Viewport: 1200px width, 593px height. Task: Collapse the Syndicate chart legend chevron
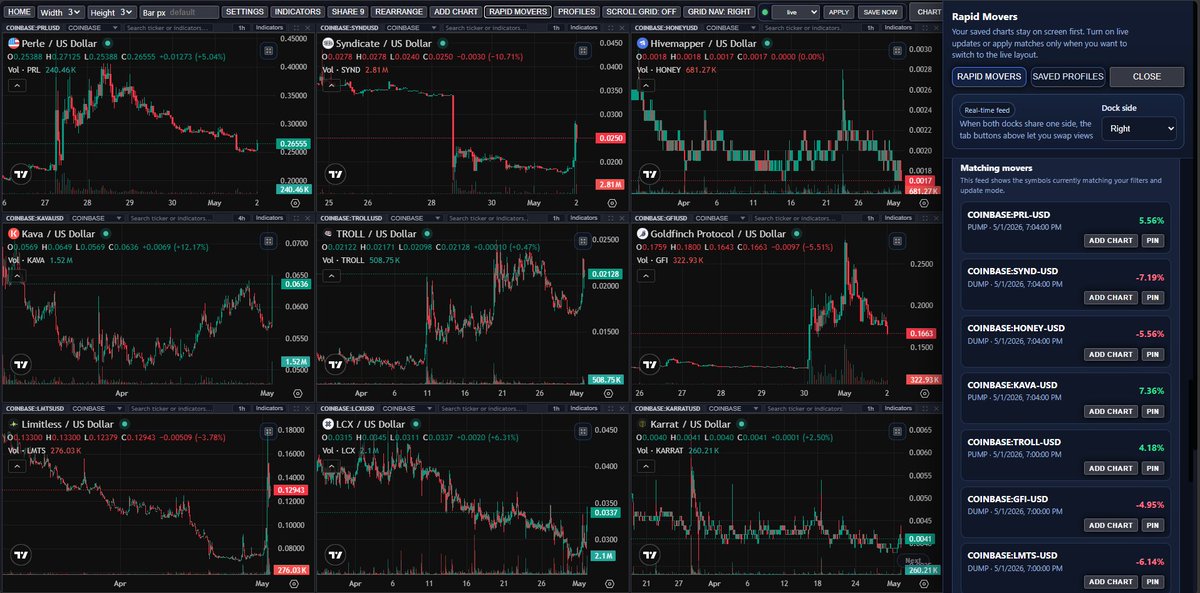(331, 86)
